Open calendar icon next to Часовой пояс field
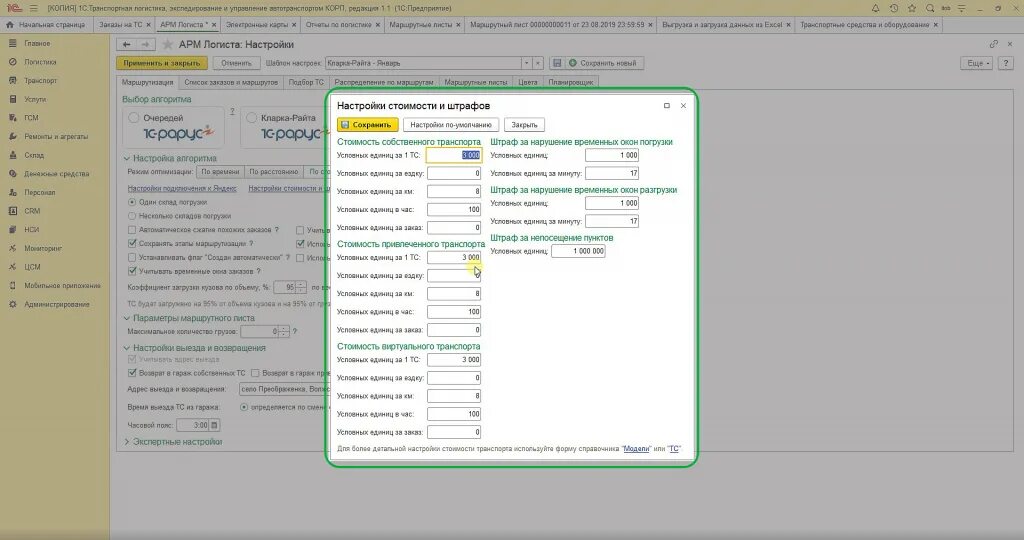Screen dimensions: 1024x540 (x=214, y=425)
